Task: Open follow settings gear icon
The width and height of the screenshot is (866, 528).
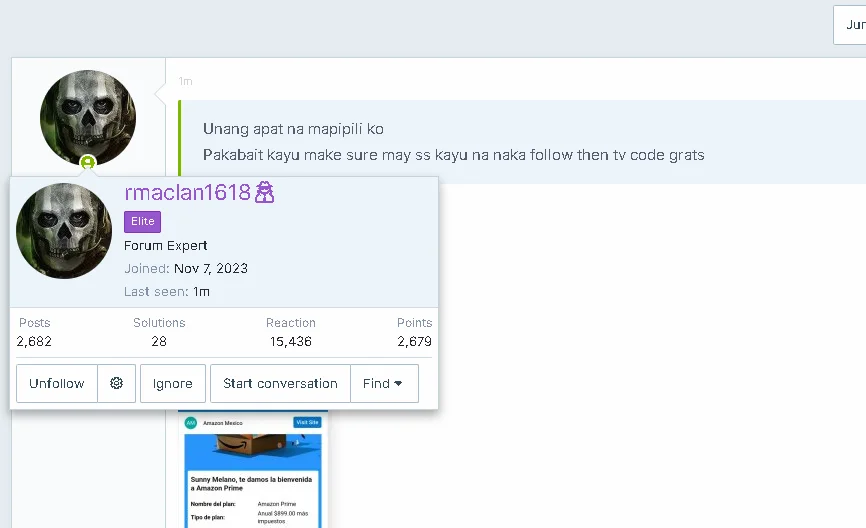Action: pyautogui.click(x=117, y=383)
